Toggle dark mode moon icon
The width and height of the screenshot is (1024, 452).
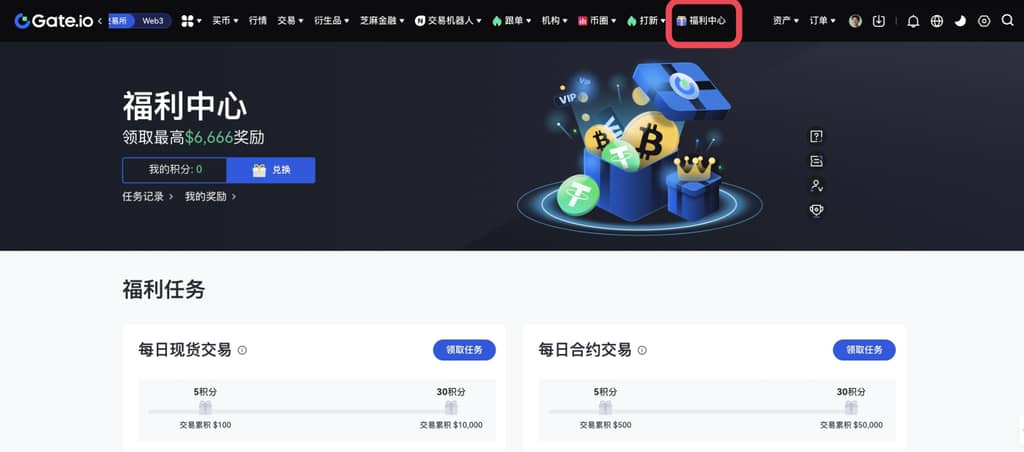point(960,21)
